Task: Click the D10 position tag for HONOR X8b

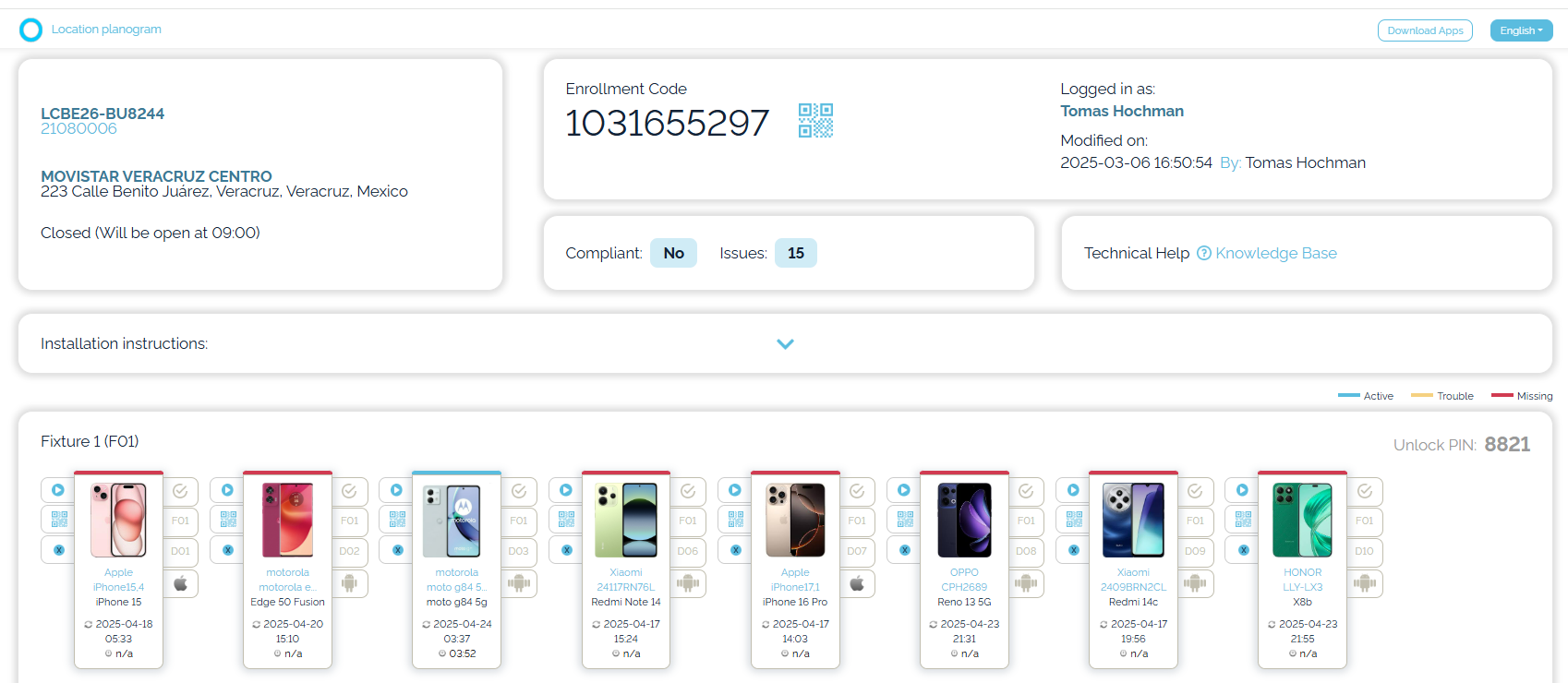Action: pyautogui.click(x=1365, y=551)
